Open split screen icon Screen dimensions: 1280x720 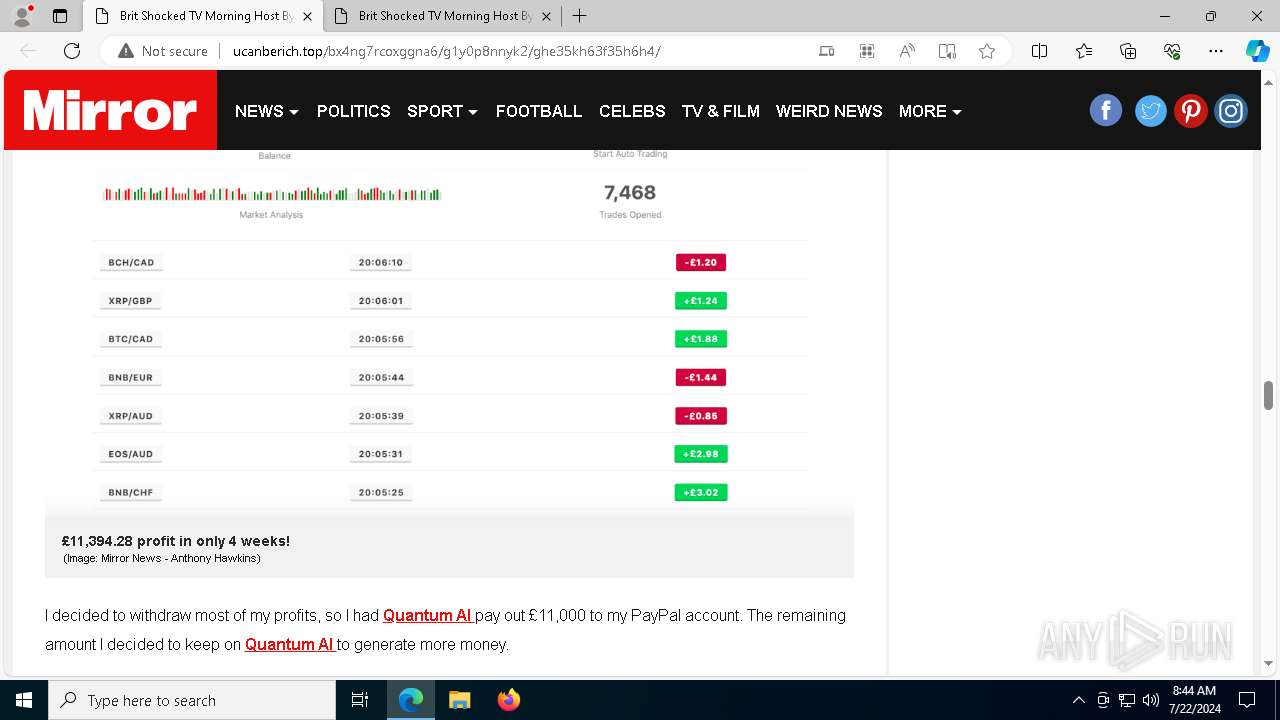tap(1039, 51)
